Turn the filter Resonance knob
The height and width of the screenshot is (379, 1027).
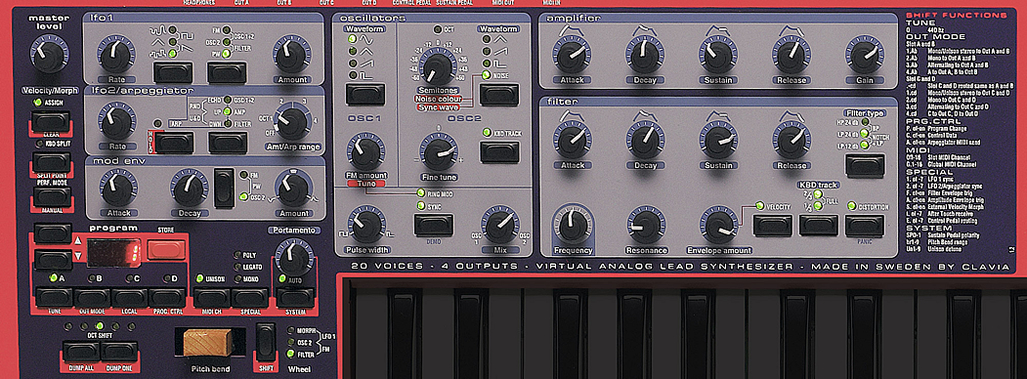point(645,225)
